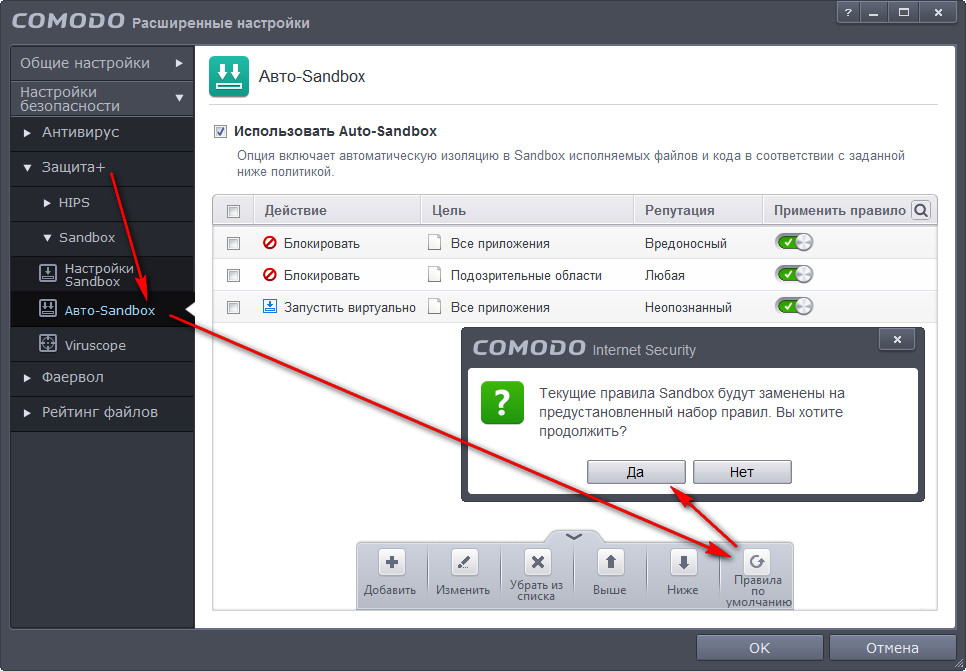Close the Internet Security dialog

point(897,340)
